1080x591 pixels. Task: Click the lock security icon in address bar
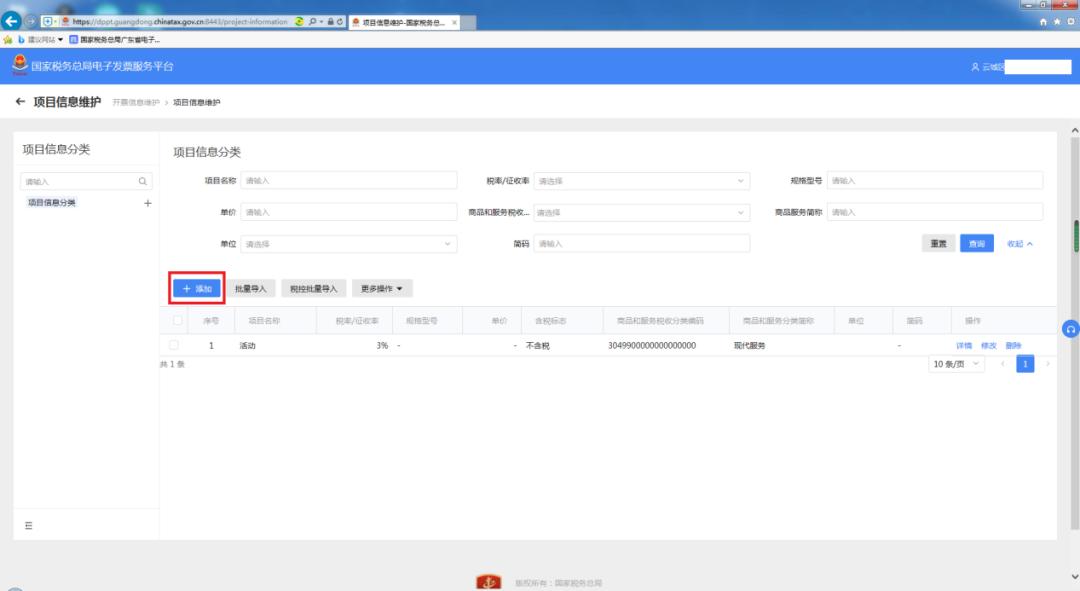click(331, 21)
